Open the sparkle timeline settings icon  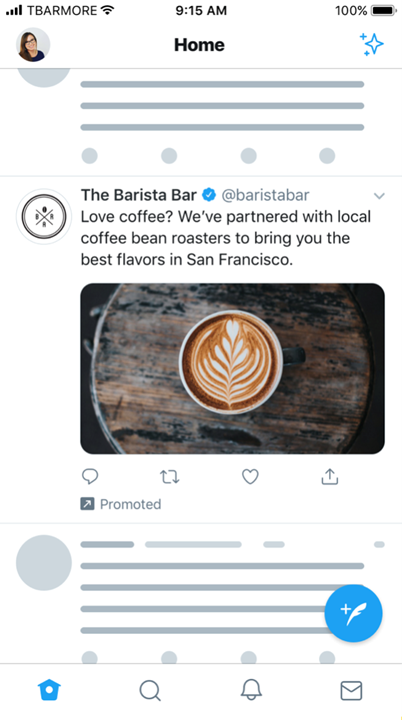coord(371,45)
